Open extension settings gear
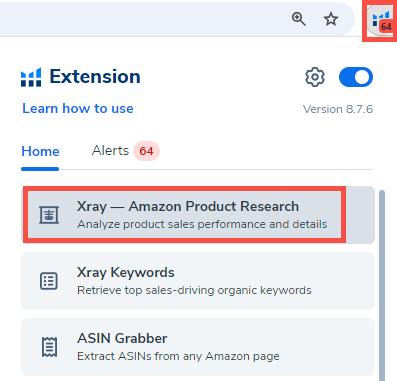The width and height of the screenshot is (397, 381). (315, 77)
